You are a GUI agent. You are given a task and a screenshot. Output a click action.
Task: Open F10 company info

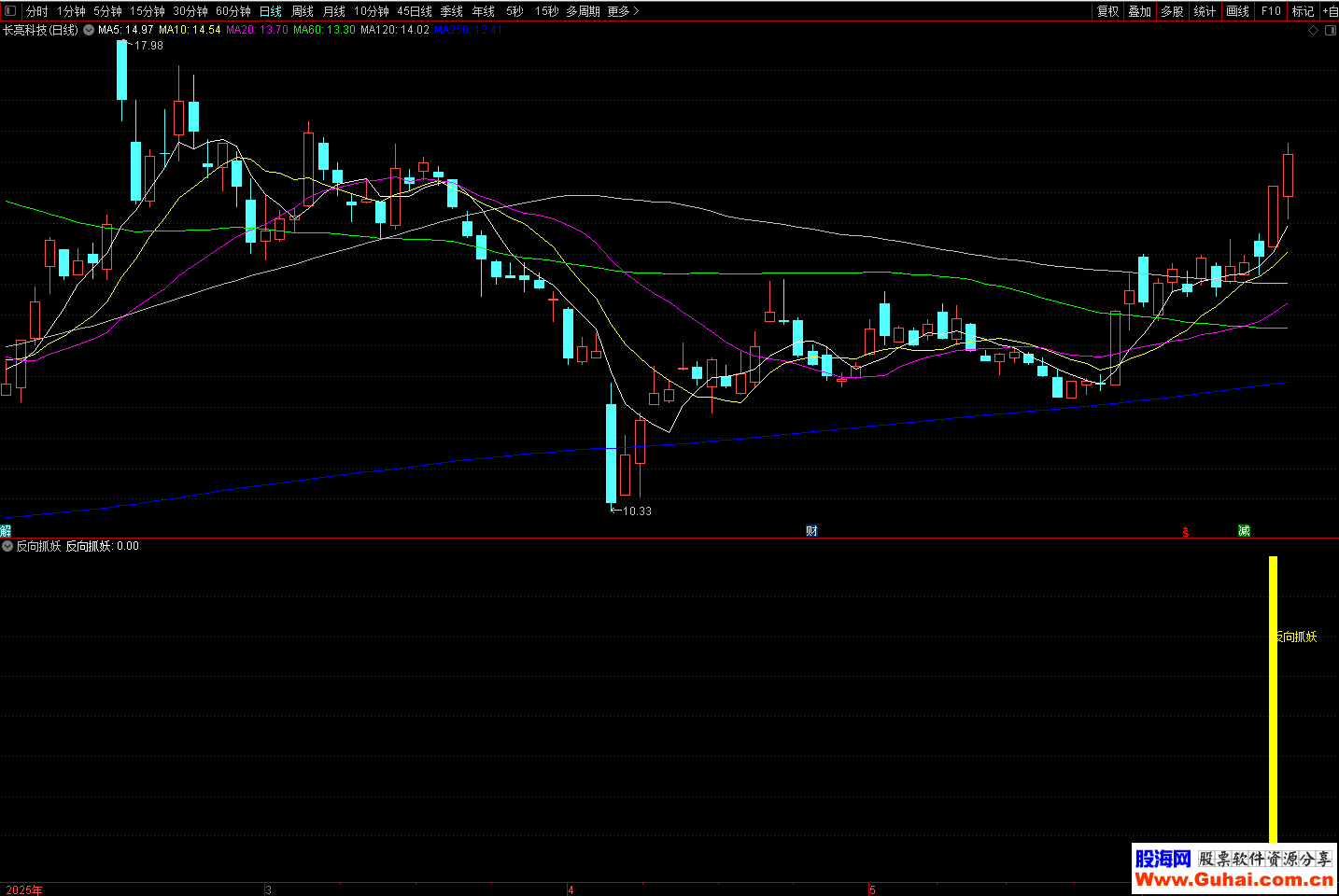click(1271, 11)
